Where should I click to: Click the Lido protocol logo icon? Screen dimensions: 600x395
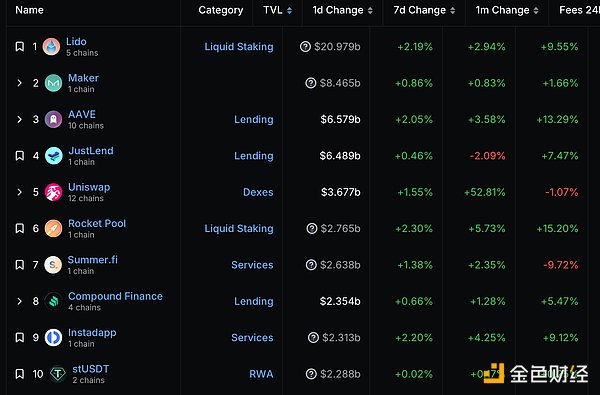click(x=51, y=47)
